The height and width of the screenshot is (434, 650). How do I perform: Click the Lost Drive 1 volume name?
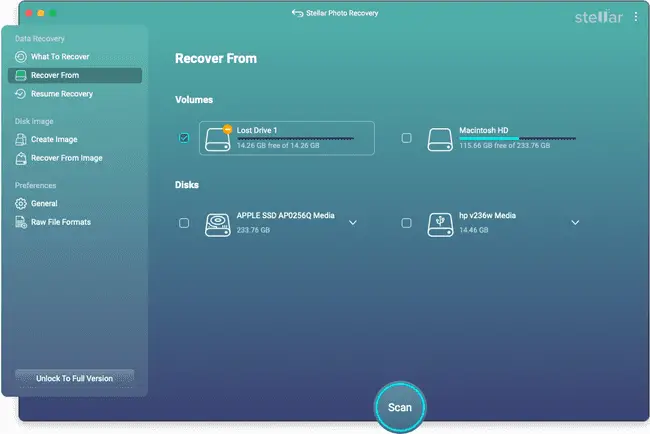point(257,130)
